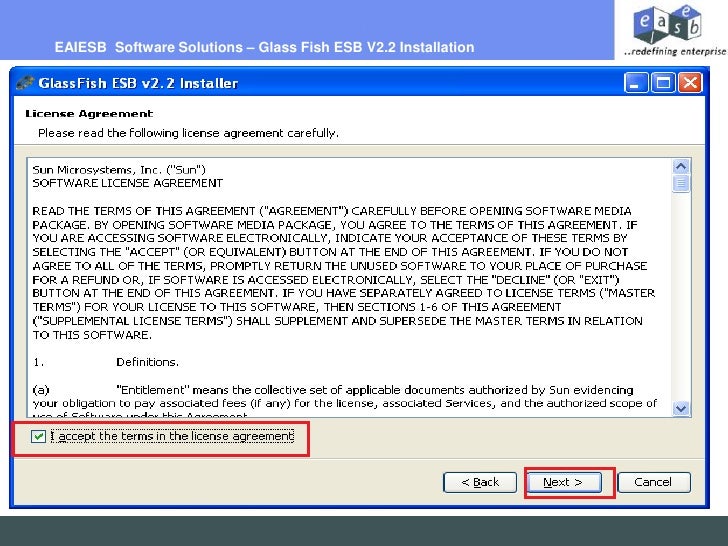Click the GlassFish fish icon in title bar

[x=25, y=84]
